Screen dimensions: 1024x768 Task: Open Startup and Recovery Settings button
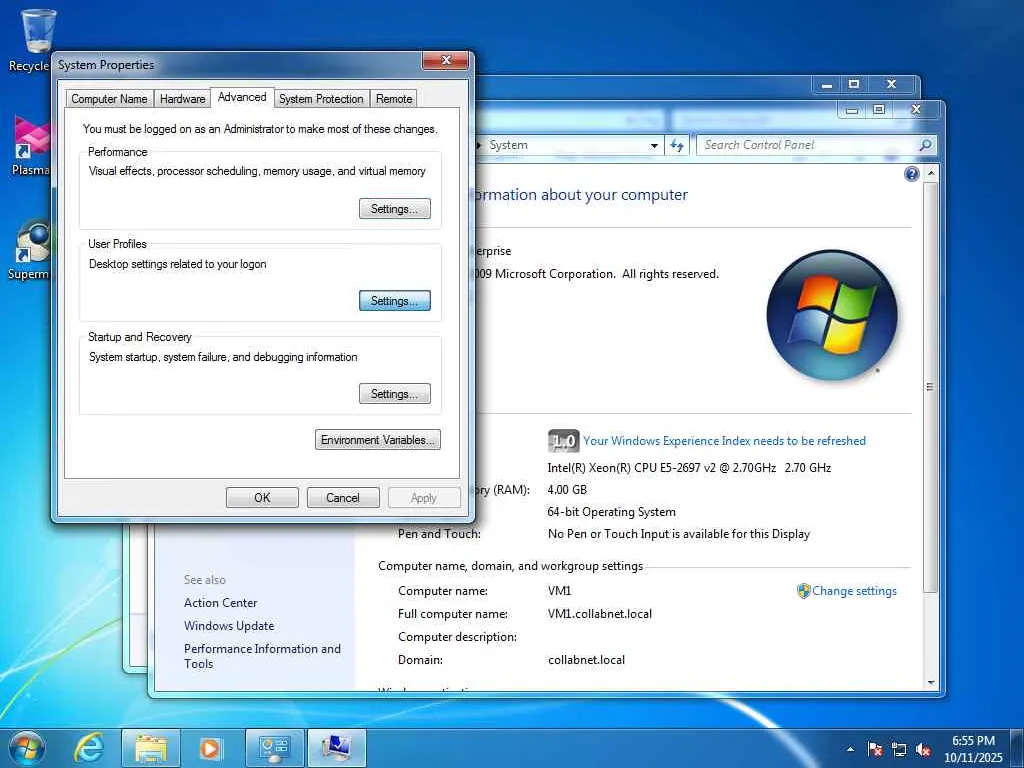pyautogui.click(x=394, y=393)
